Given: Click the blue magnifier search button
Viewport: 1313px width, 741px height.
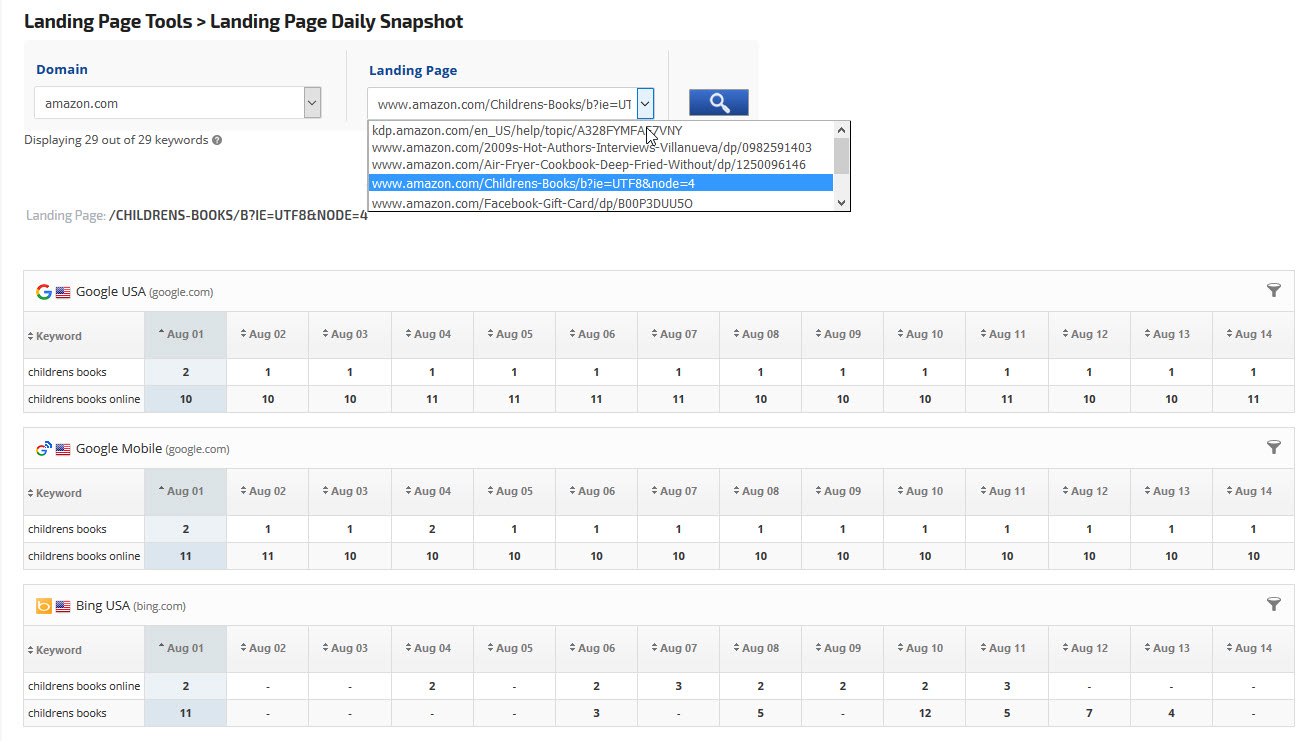Looking at the screenshot, I should 718,102.
